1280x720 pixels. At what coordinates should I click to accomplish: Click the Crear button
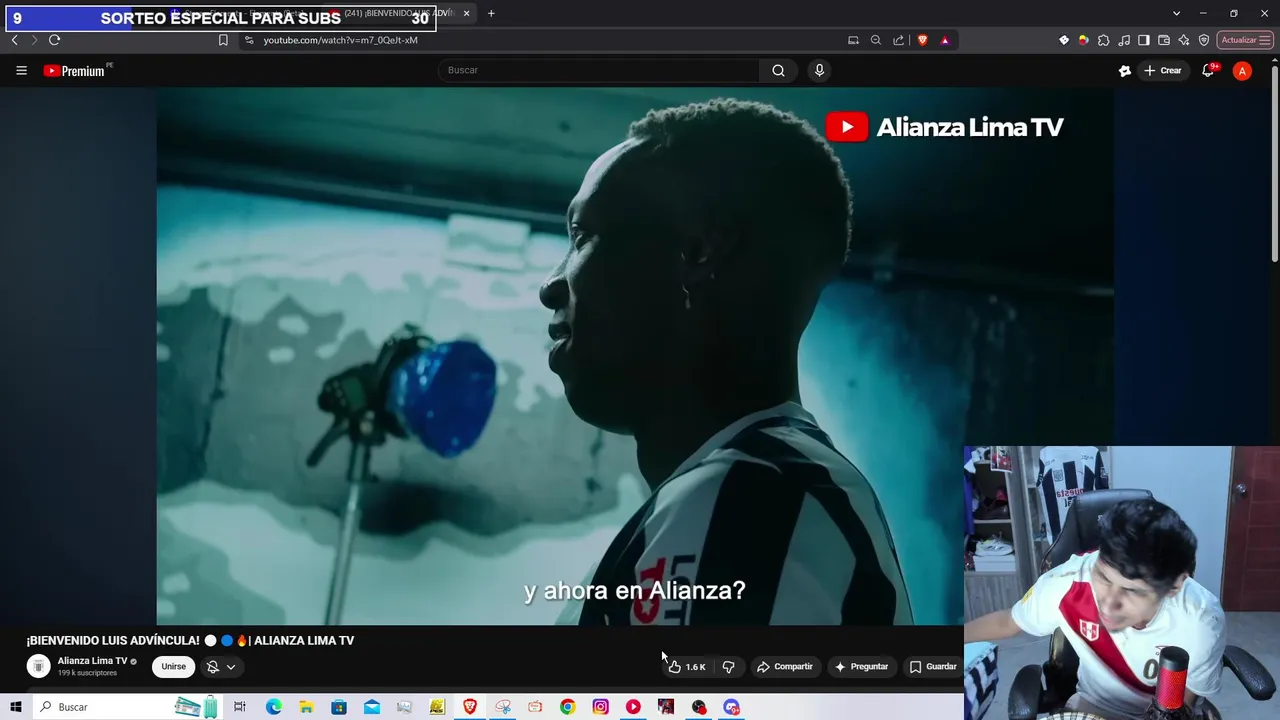(1163, 70)
